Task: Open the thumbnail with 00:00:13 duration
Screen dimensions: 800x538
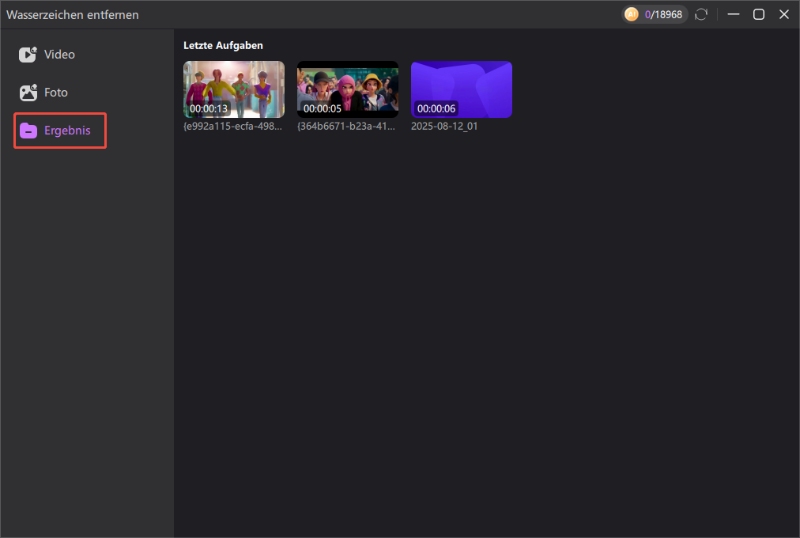Action: pos(234,89)
